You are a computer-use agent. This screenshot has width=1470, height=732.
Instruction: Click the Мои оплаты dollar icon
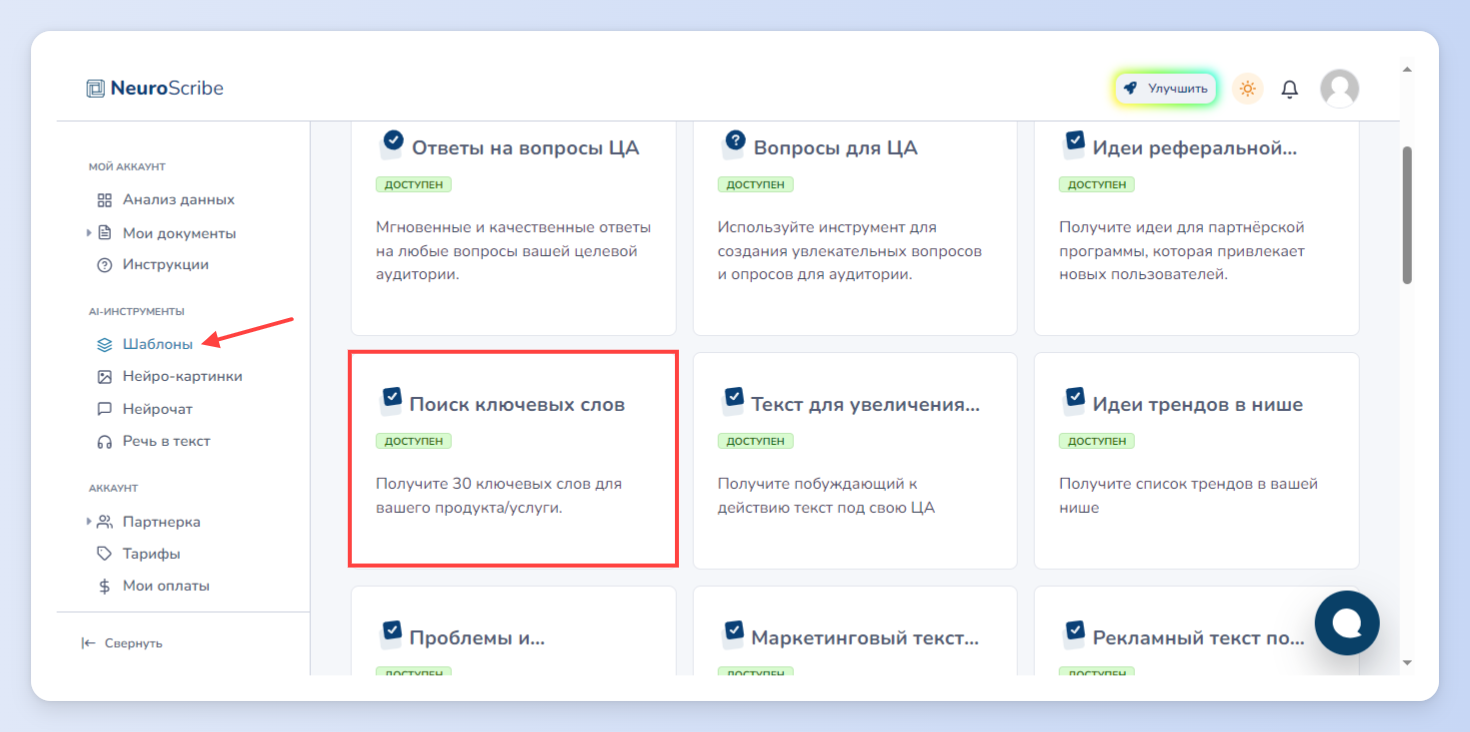click(x=104, y=586)
